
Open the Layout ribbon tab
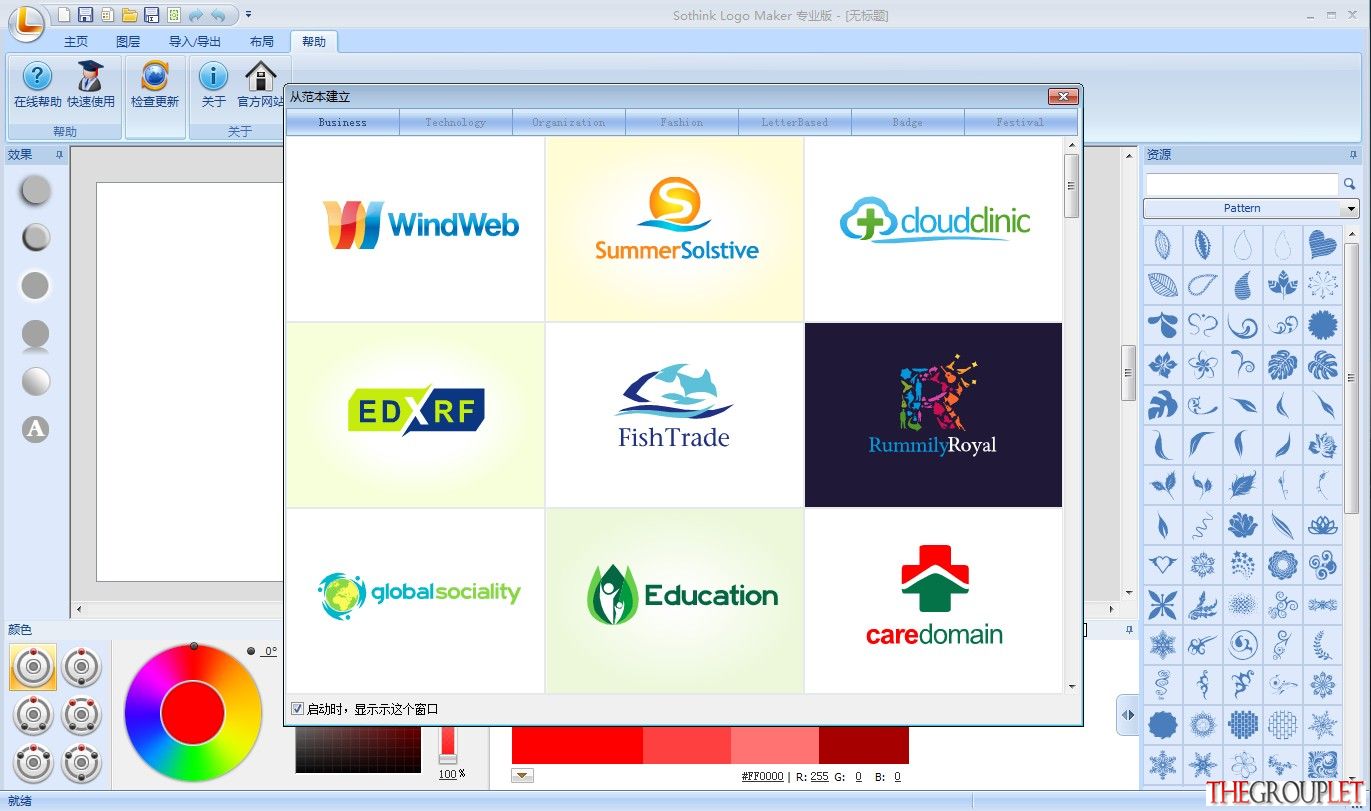point(262,42)
